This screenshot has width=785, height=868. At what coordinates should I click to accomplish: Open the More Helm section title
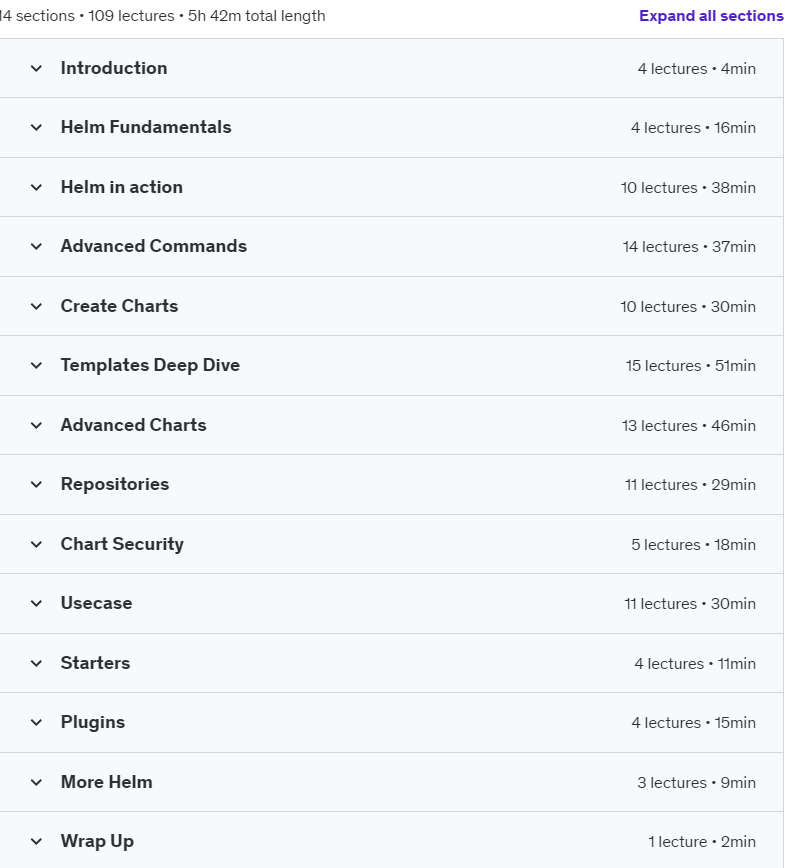click(x=106, y=782)
